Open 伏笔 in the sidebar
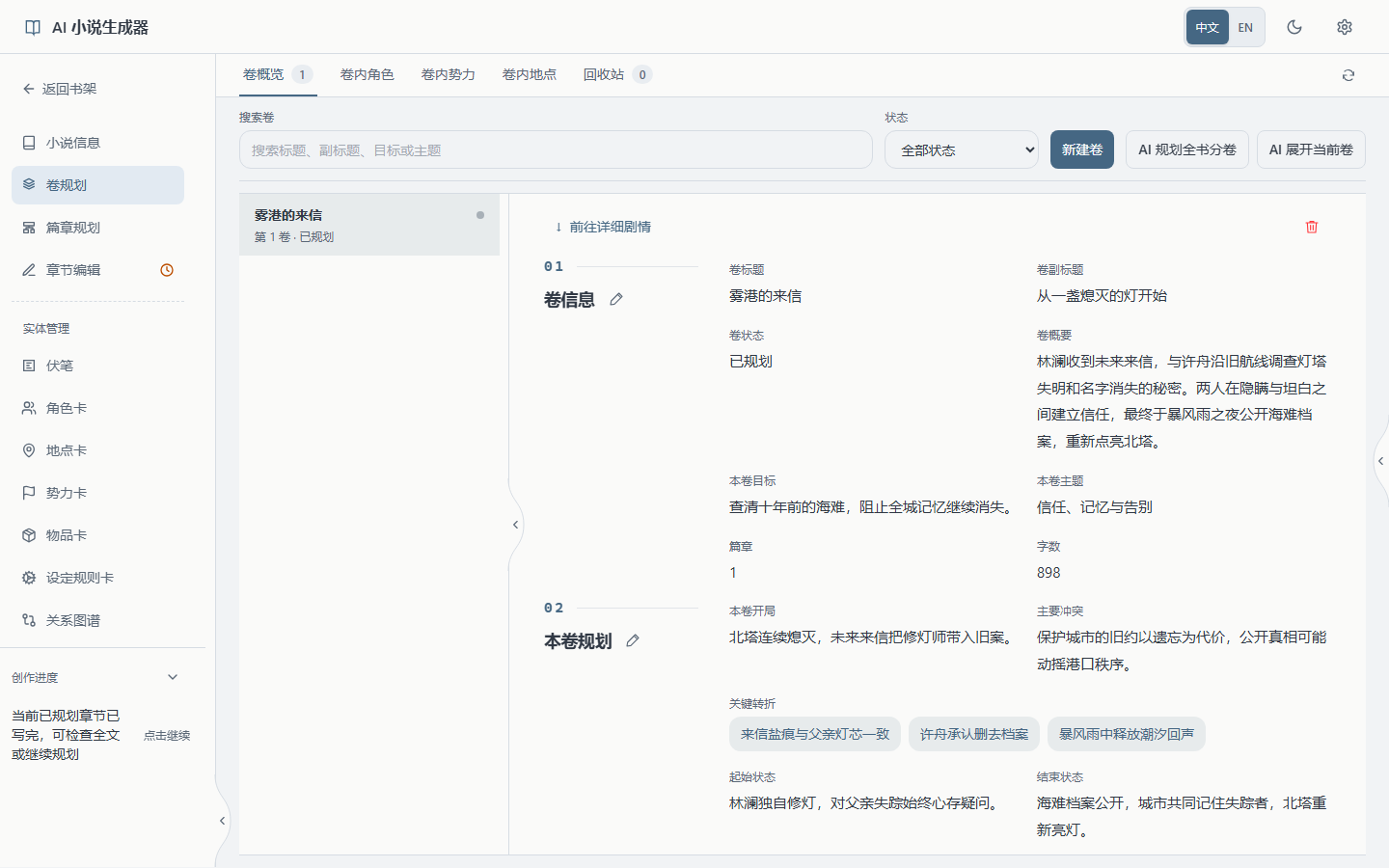Image resolution: width=1389 pixels, height=868 pixels. click(x=97, y=366)
